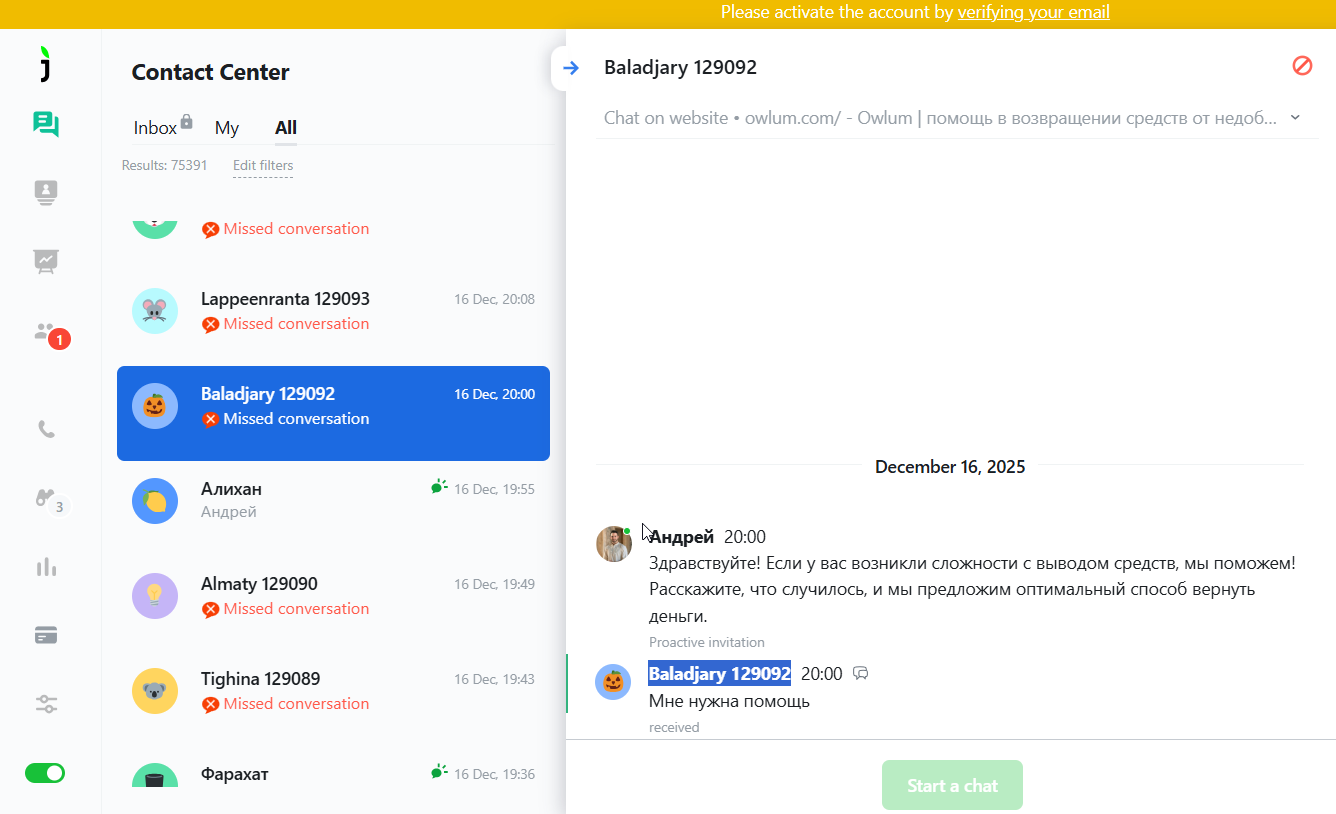Select the Baladjary 129092 conversation row
The image size is (1336, 814).
[x=333, y=413]
